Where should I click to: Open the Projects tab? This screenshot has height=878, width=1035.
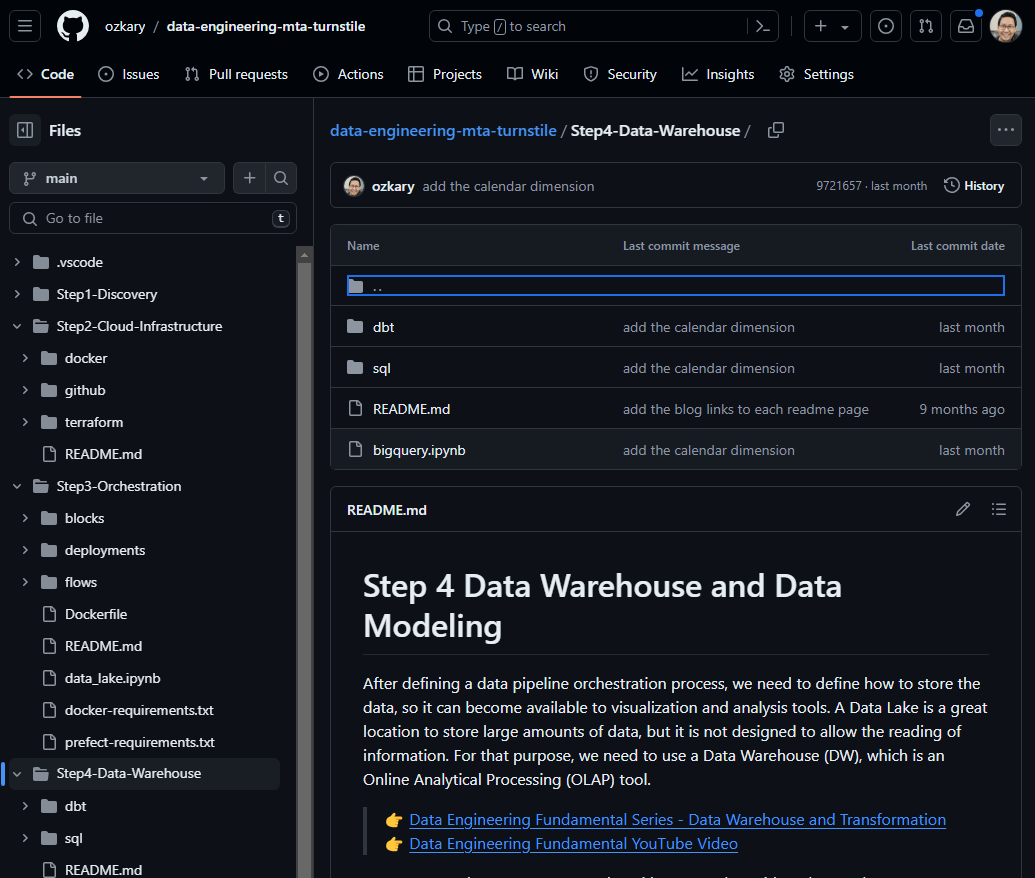[x=445, y=74]
